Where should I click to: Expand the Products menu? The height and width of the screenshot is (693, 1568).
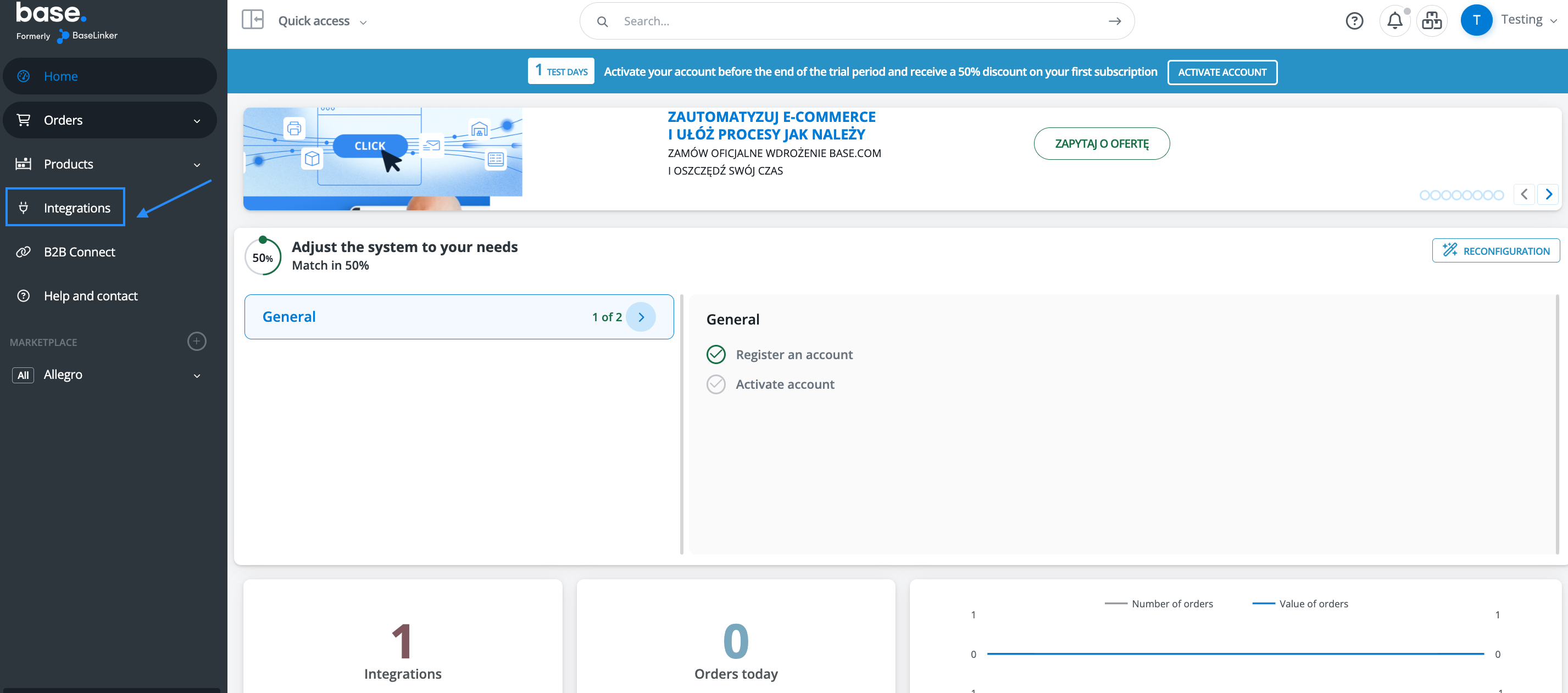pos(109,164)
